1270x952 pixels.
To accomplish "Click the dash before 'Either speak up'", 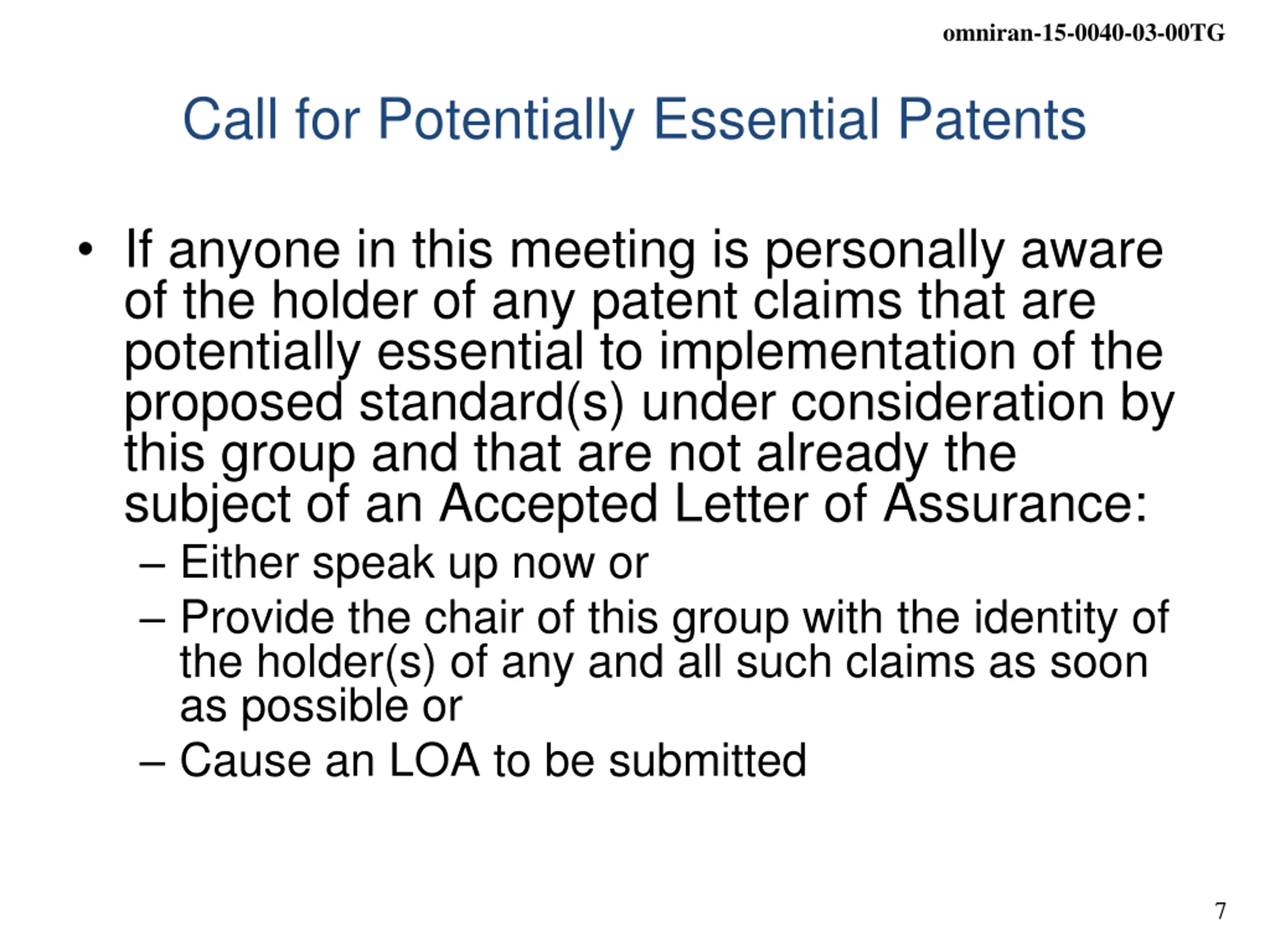I will (x=152, y=566).
